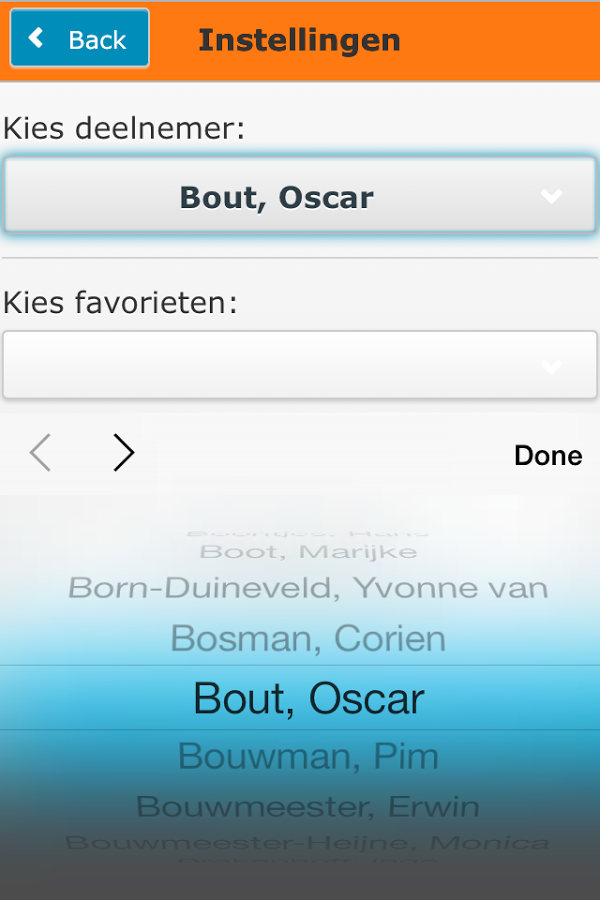Tap the back arrow icon in header

(37, 39)
